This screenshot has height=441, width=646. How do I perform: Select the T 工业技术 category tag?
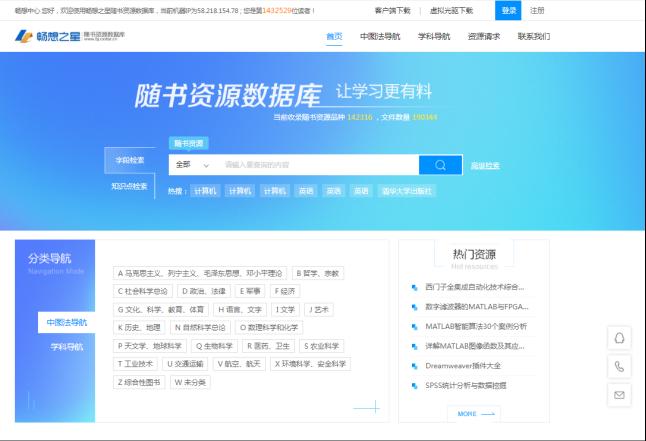click(136, 364)
